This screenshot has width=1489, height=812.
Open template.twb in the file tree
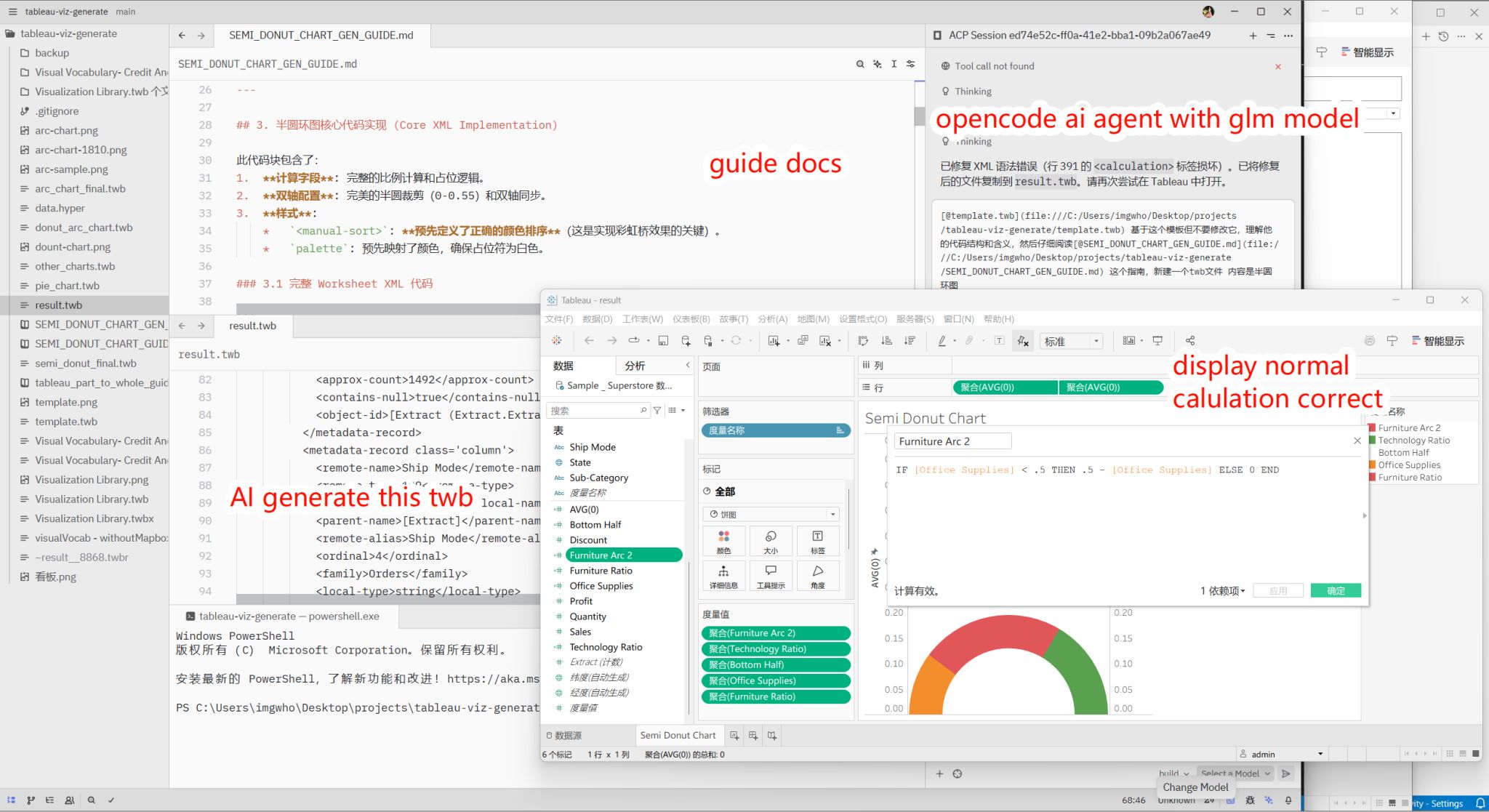(x=66, y=422)
